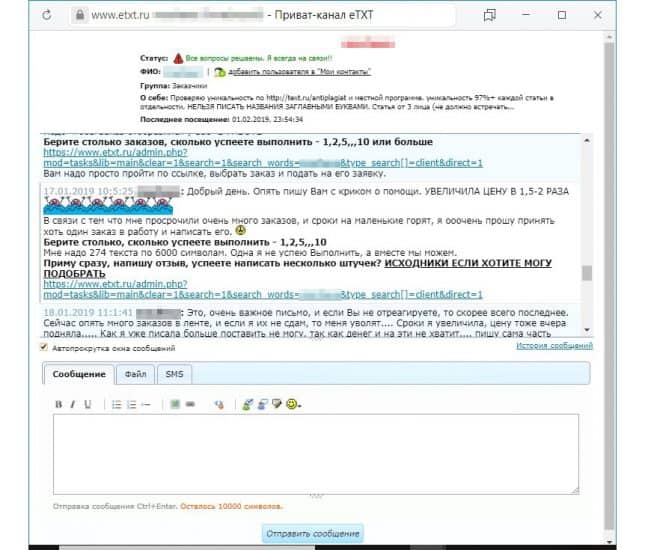The image size is (645, 550).
Task: Toggle underline formatting in message editor
Action: click(x=87, y=404)
